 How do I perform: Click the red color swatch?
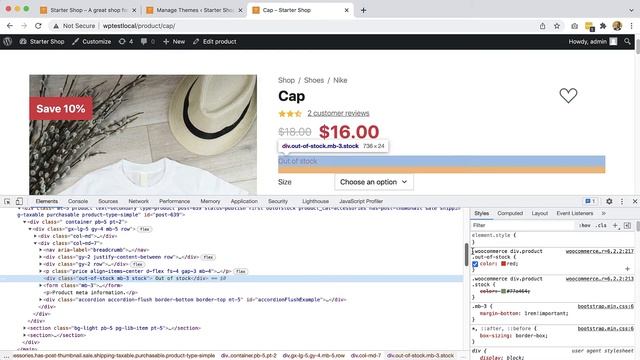[x=504, y=264]
